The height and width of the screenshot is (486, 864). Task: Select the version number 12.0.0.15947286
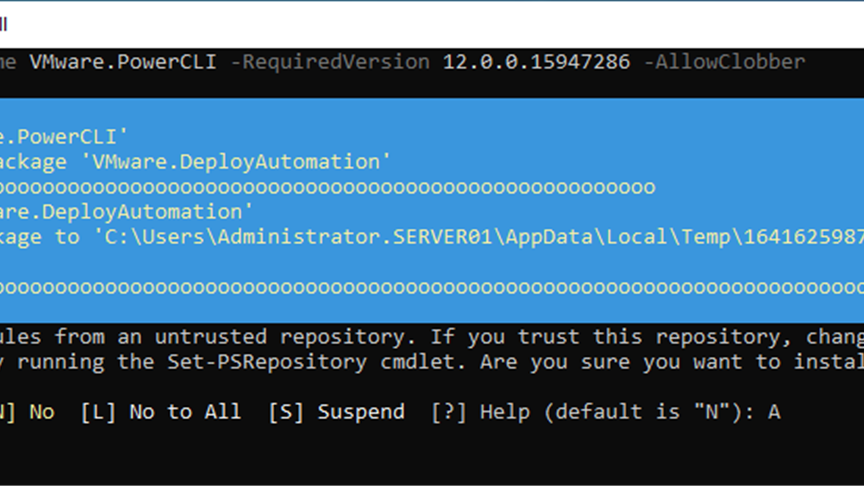coord(536,62)
